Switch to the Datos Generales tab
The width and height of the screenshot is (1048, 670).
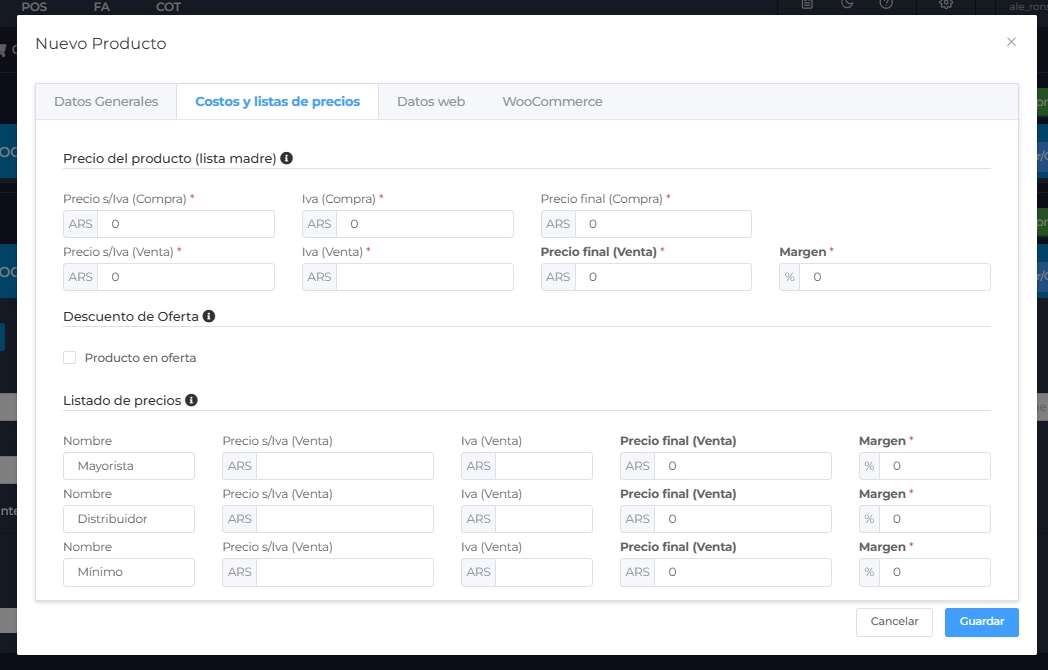[x=106, y=102]
